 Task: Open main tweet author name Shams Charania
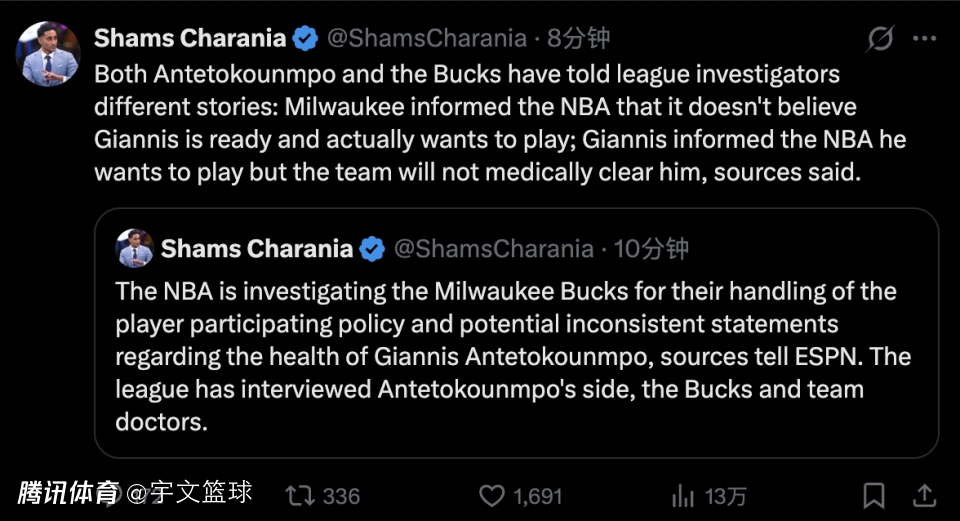click(x=190, y=39)
